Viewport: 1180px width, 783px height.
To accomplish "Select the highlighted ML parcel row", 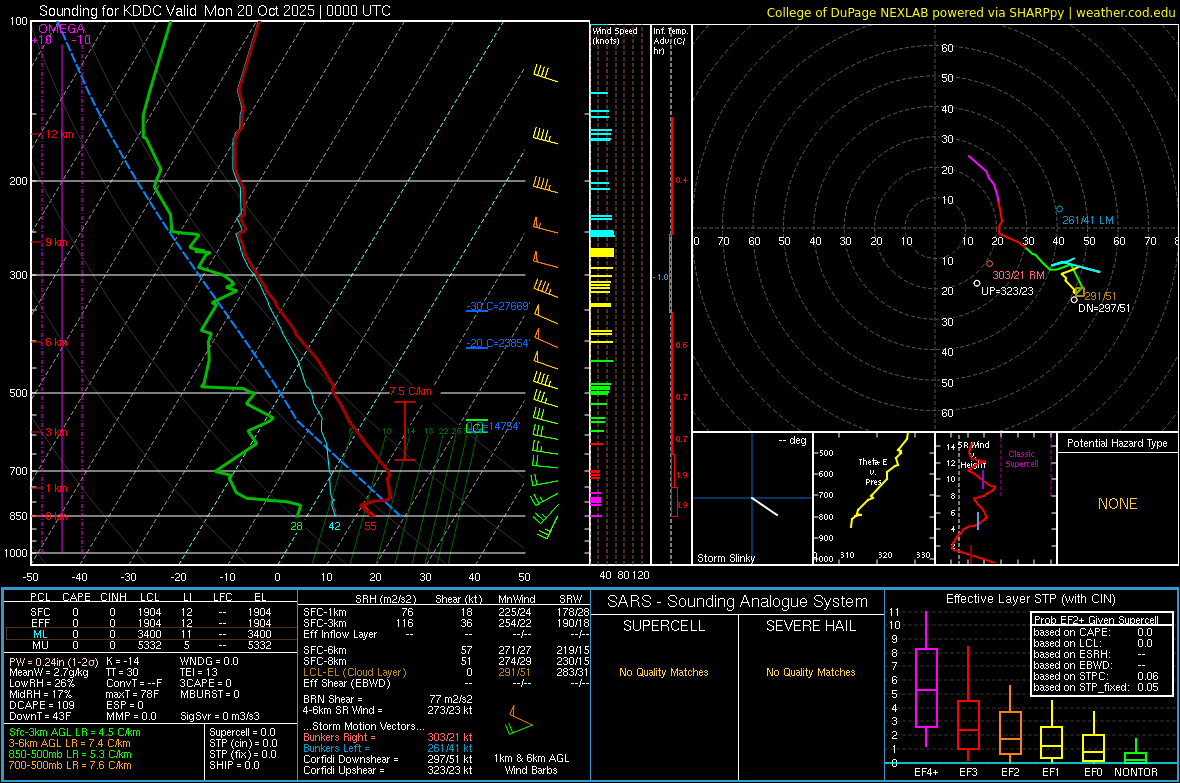I will (151, 634).
